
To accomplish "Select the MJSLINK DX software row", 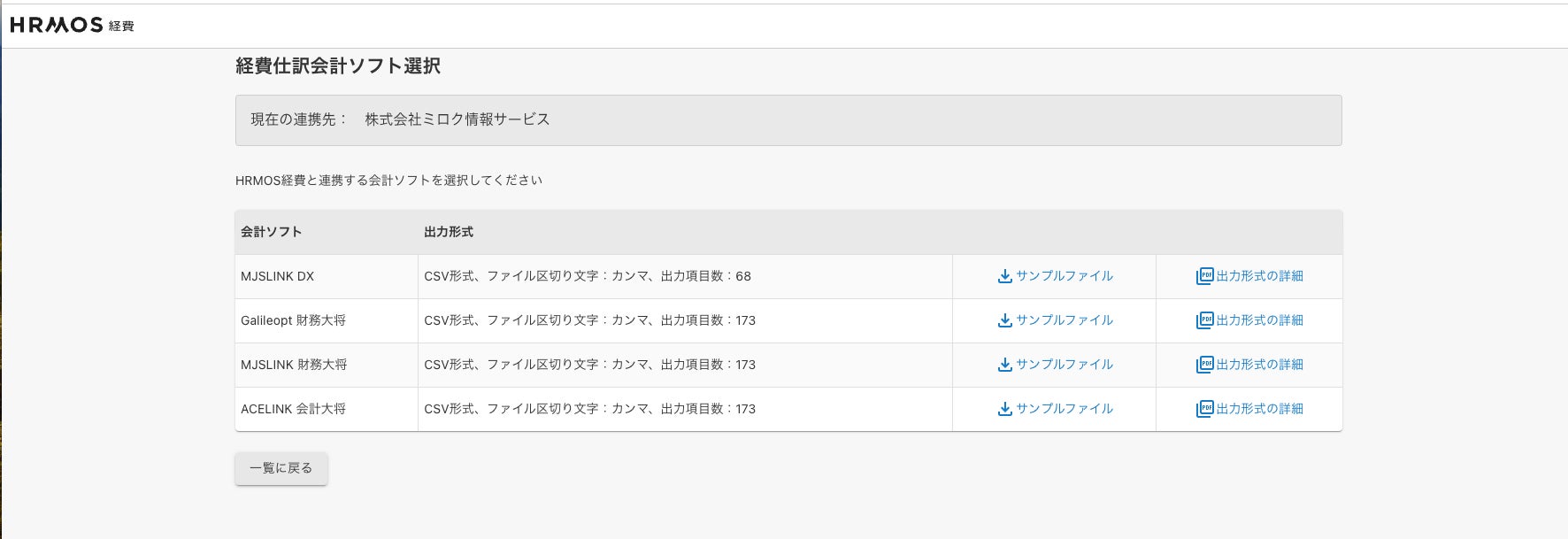I will pos(277,276).
